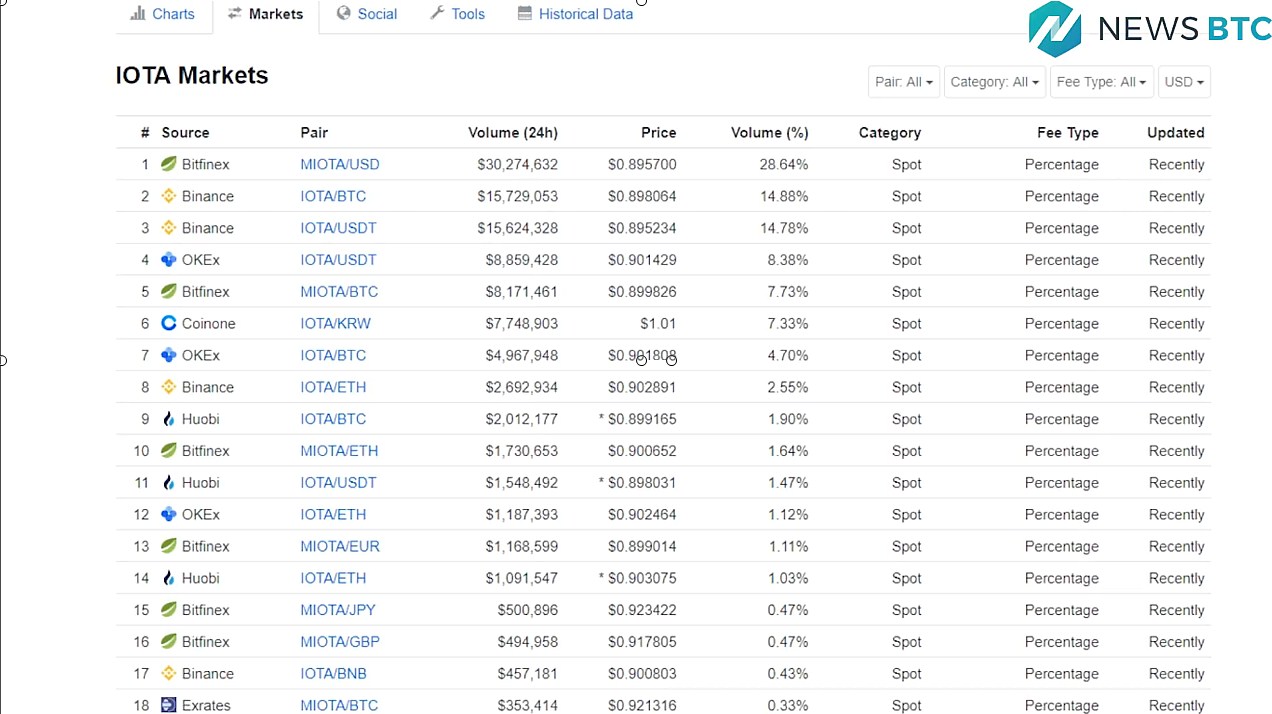Sort by the Updated column header
The width and height of the screenshot is (1272, 714).
[x=1176, y=132]
